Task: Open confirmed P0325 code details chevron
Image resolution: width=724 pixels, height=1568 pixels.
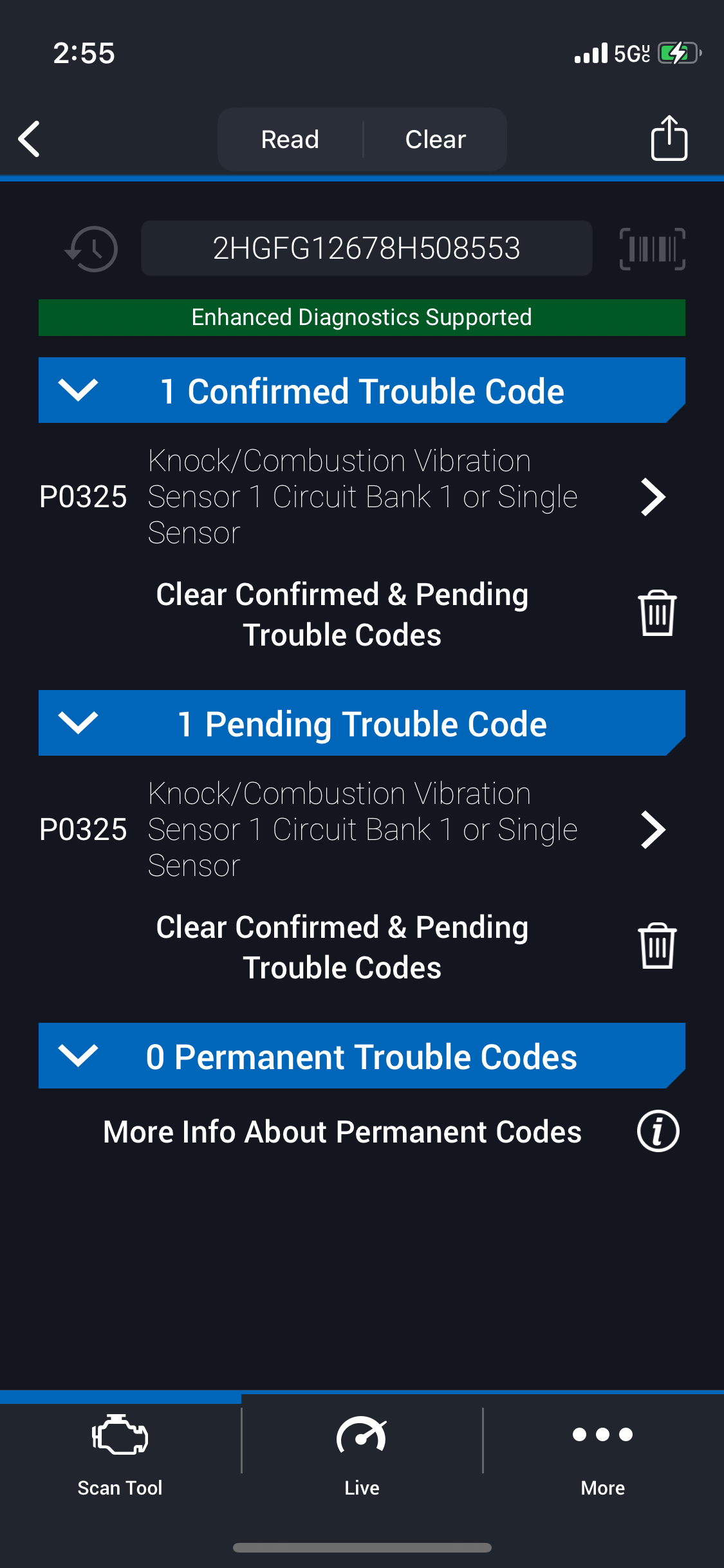Action: pyautogui.click(x=653, y=497)
